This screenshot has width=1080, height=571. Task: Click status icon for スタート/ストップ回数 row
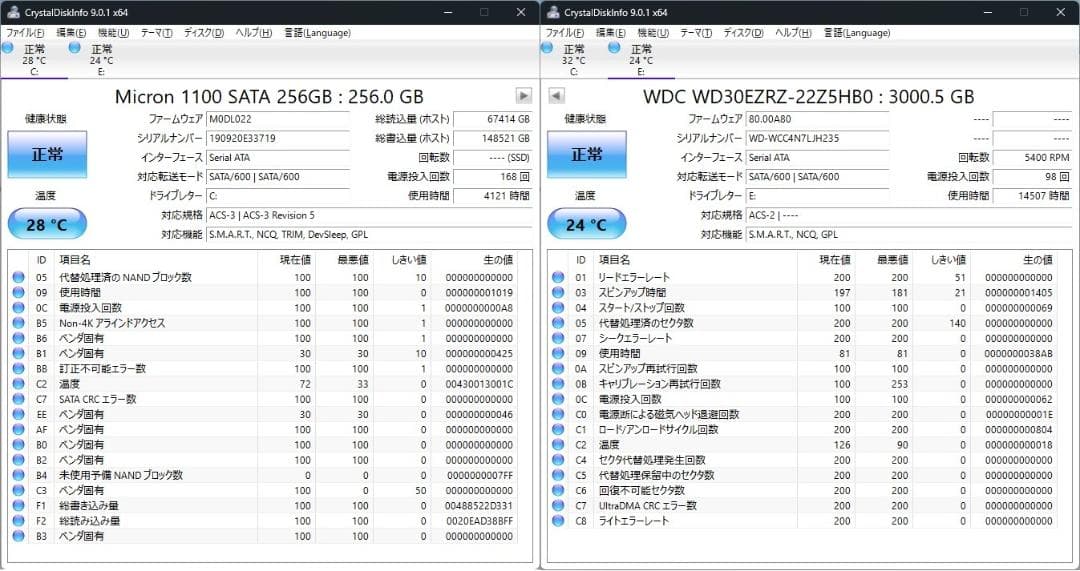[x=558, y=308]
